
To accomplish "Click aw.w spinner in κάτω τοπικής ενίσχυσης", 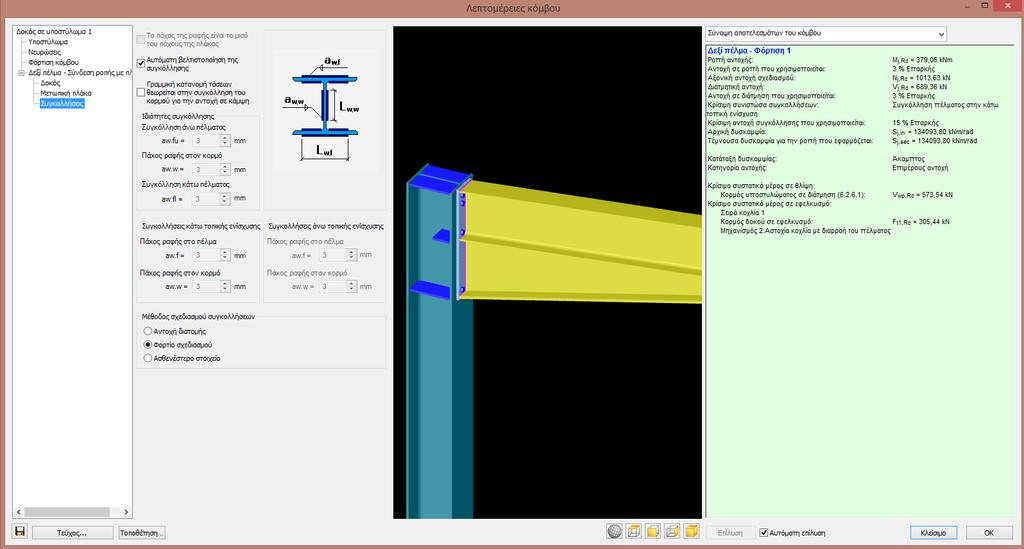I will tap(225, 287).
